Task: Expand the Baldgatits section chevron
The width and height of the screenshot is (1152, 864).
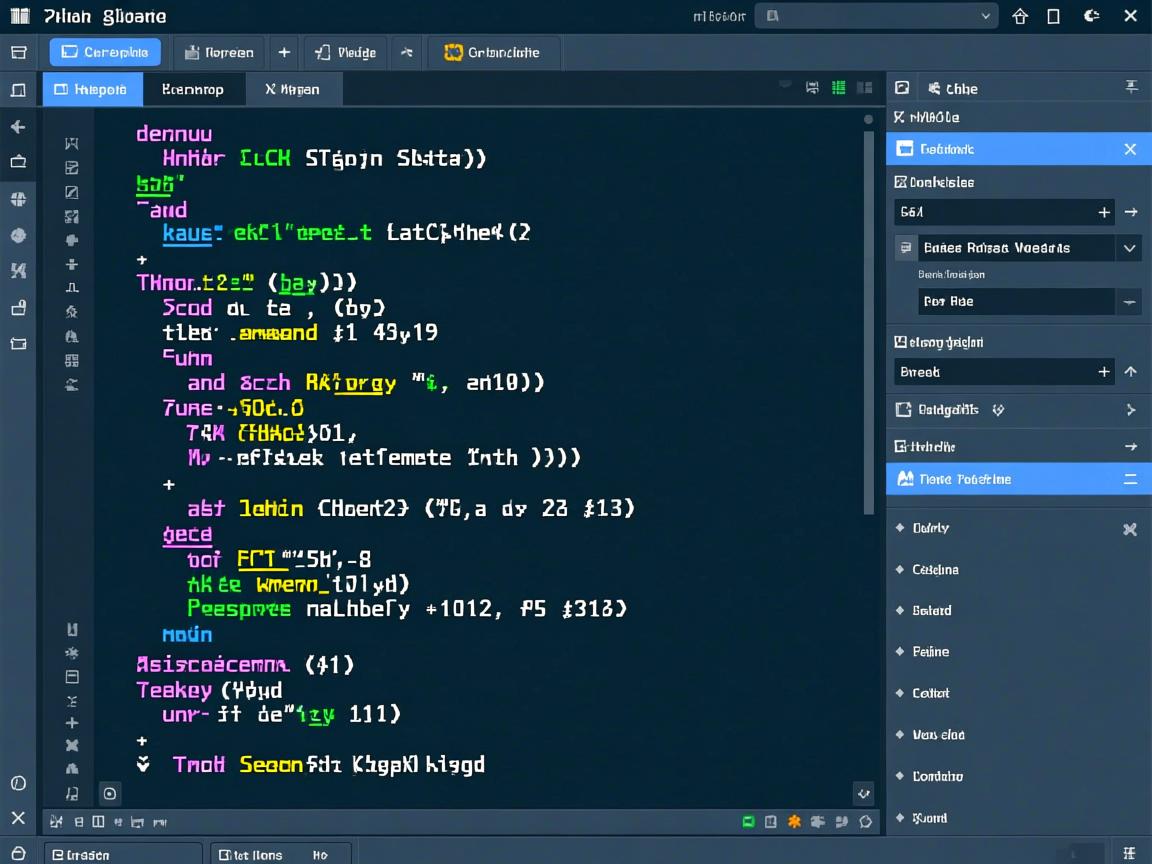Action: click(1130, 410)
